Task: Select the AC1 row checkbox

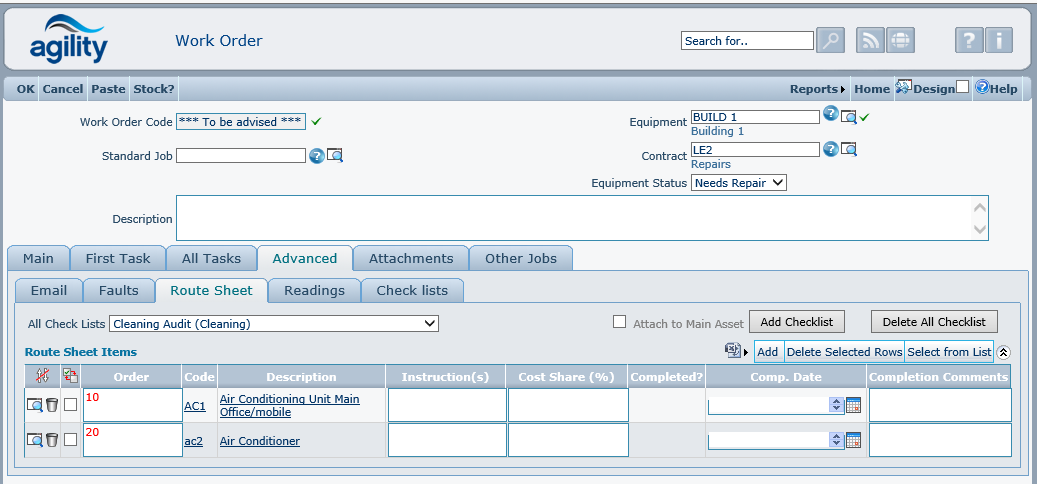Action: pos(70,405)
